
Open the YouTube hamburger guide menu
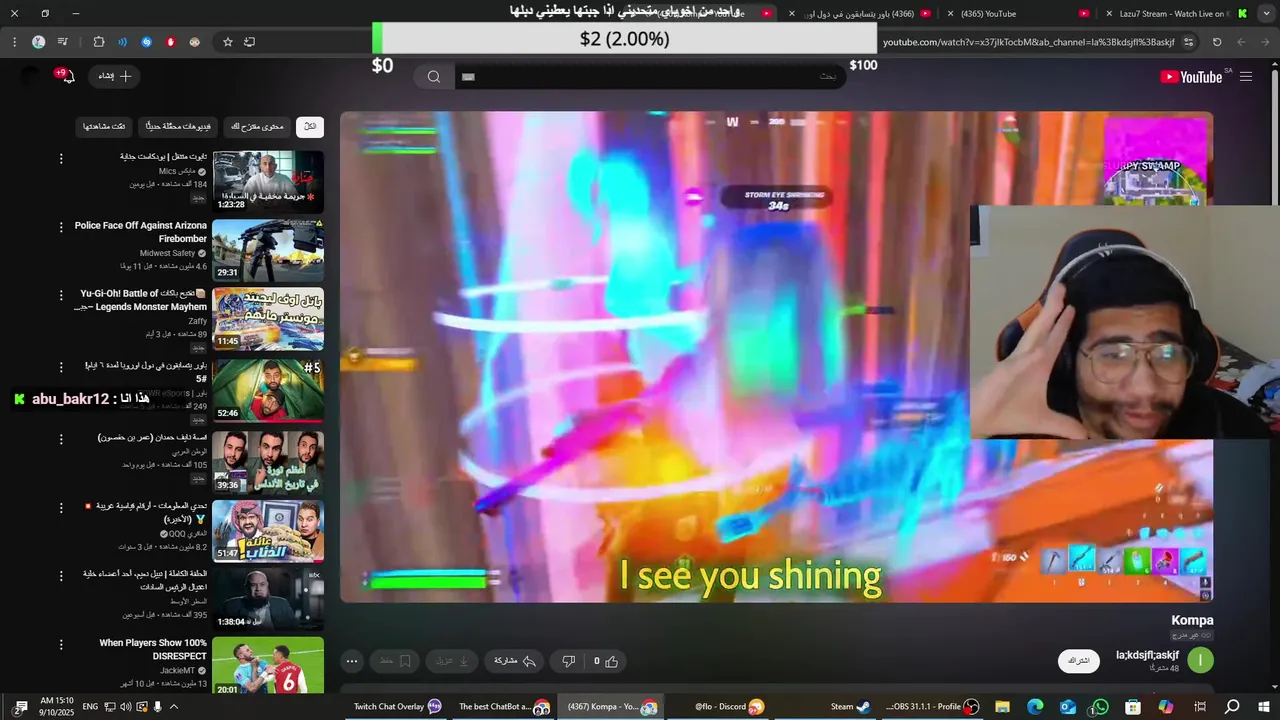click(x=1246, y=76)
